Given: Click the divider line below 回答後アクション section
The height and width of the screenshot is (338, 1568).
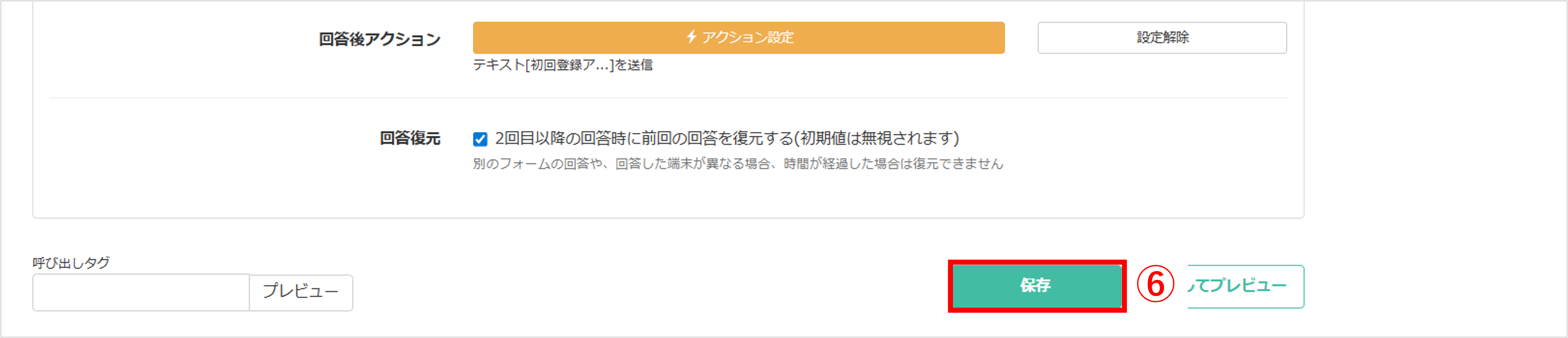Looking at the screenshot, I should [x=668, y=98].
